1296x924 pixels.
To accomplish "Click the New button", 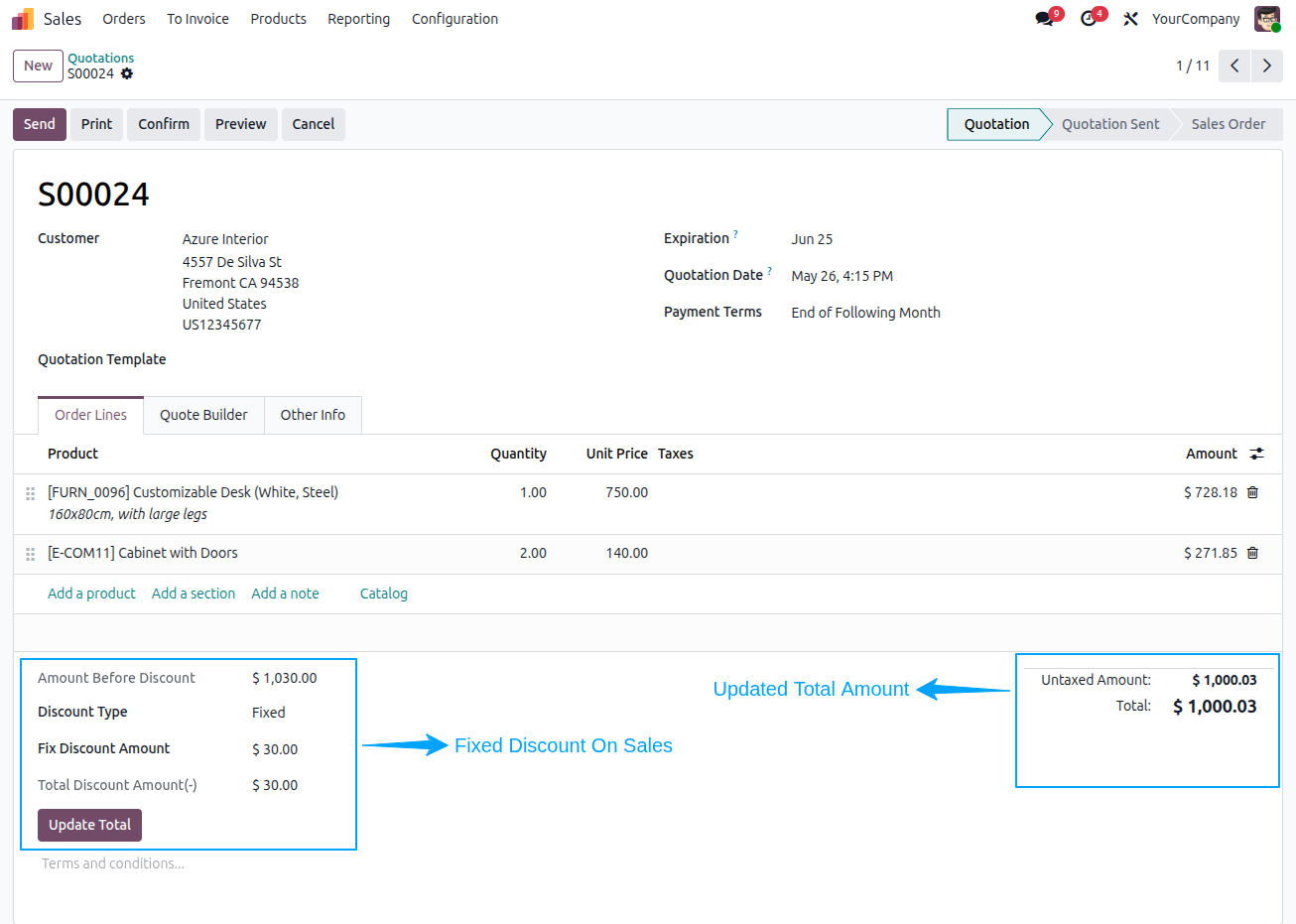I will click(x=38, y=66).
